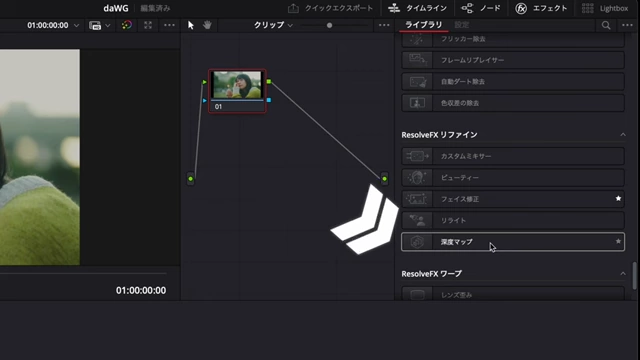Screen dimensions: 640x360
Task: Click the ビューティー face icon
Action: tap(417, 178)
